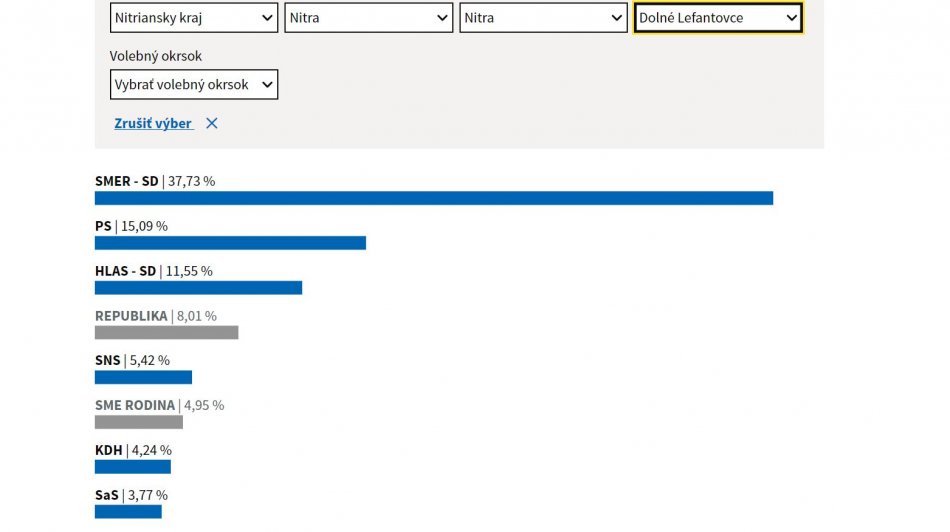Click the X icon beside Zrušiť výber
Image resolution: width=950 pixels, height=532 pixels.
pyautogui.click(x=211, y=124)
